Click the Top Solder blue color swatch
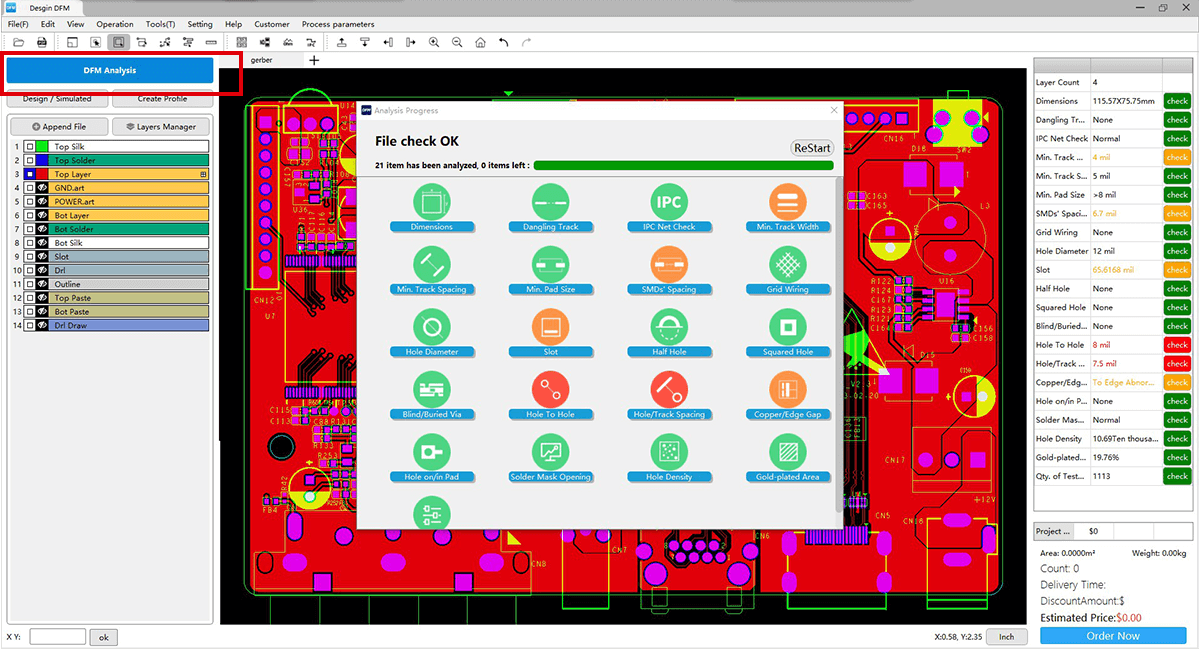This screenshot has height=649, width=1199. point(41,160)
